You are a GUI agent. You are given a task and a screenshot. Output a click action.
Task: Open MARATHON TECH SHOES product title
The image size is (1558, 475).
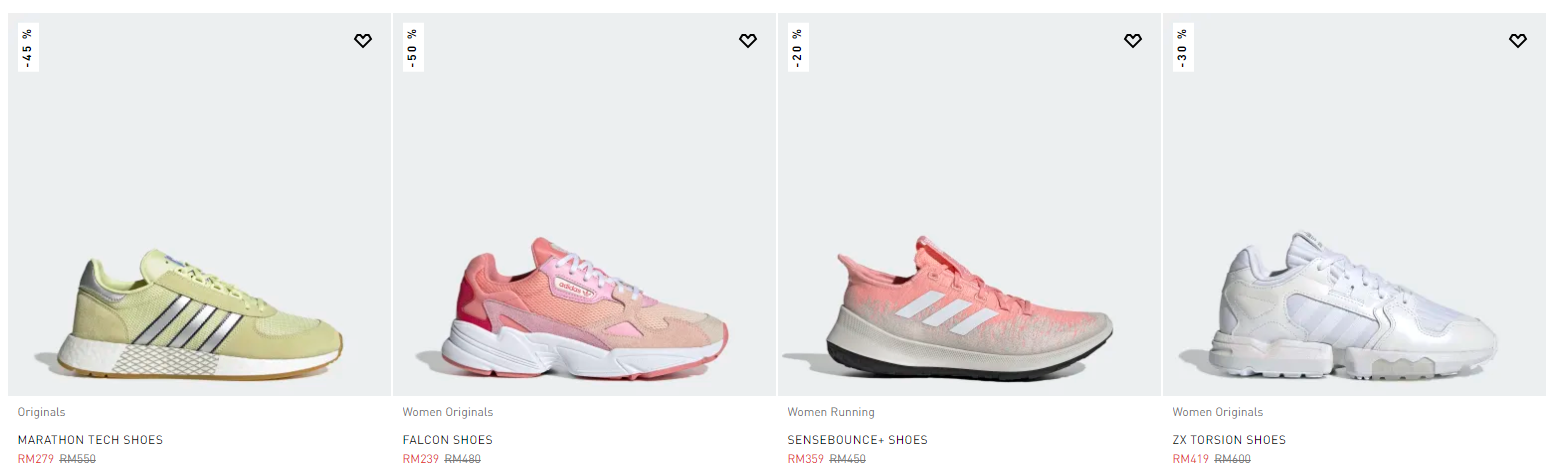(90, 440)
